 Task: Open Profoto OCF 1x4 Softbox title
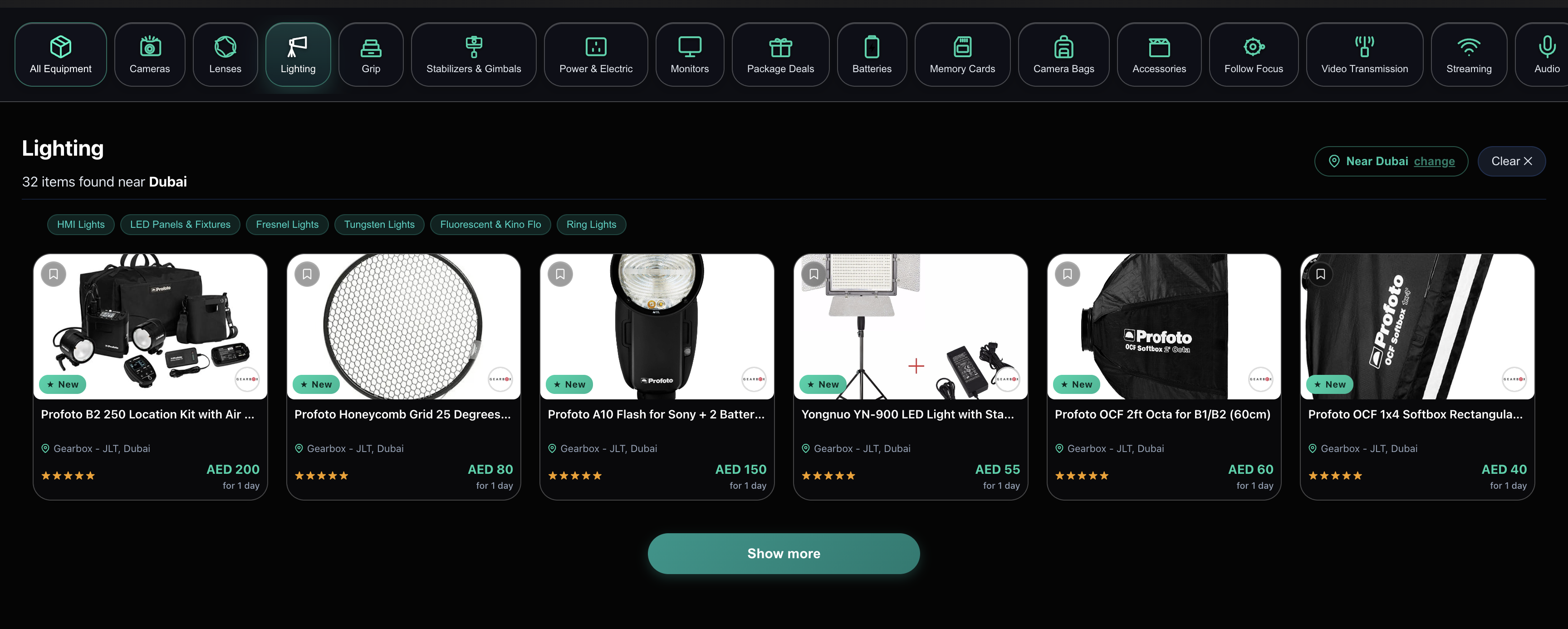pyautogui.click(x=1415, y=414)
